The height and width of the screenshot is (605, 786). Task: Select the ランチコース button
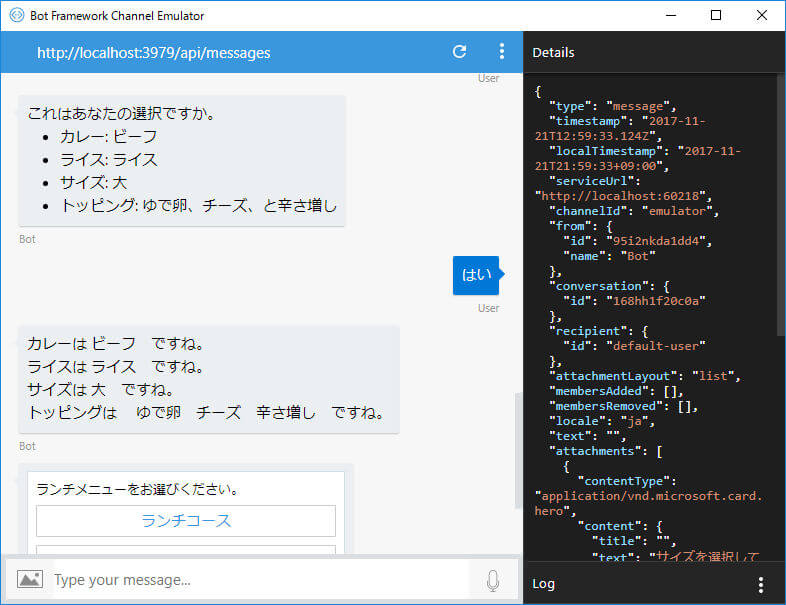pyautogui.click(x=186, y=521)
